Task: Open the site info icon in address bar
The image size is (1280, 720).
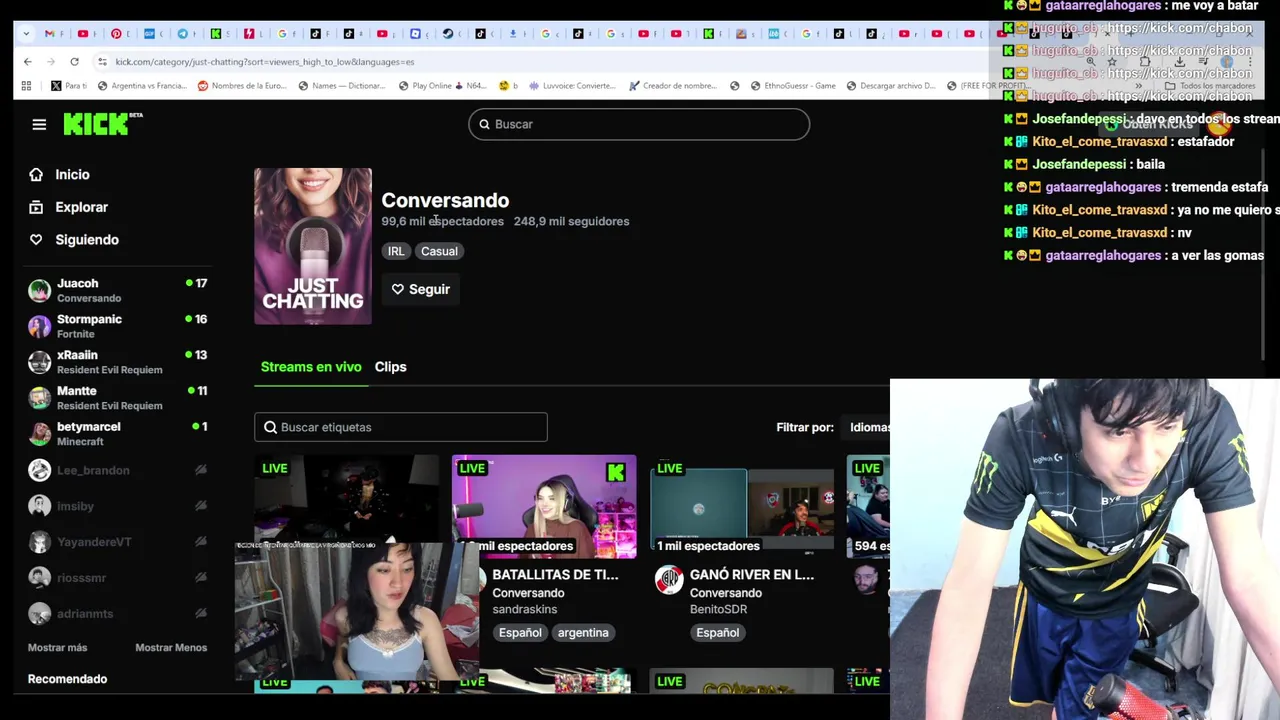Action: [102, 62]
